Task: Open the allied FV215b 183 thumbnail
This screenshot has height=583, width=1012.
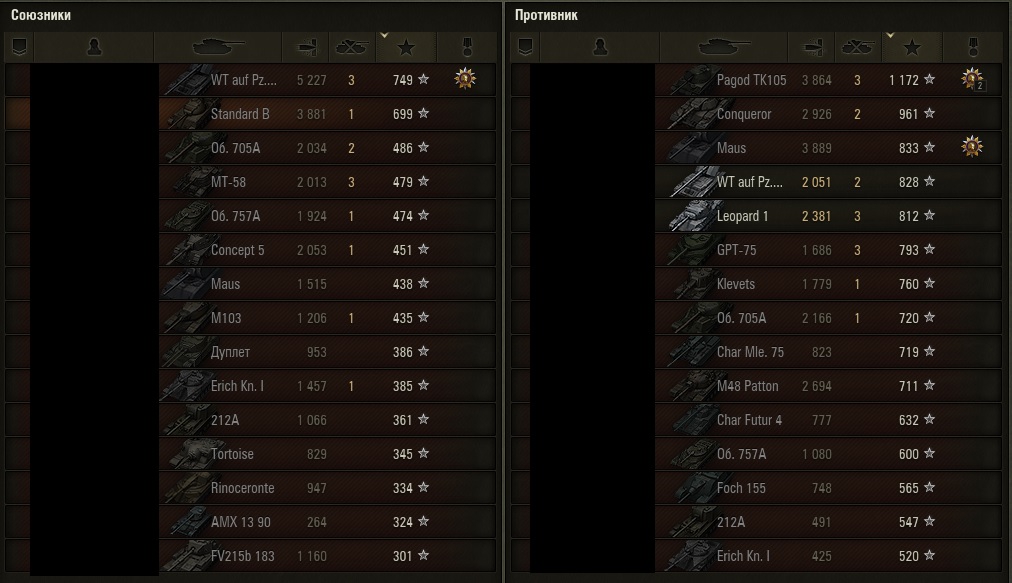Action: click(186, 556)
